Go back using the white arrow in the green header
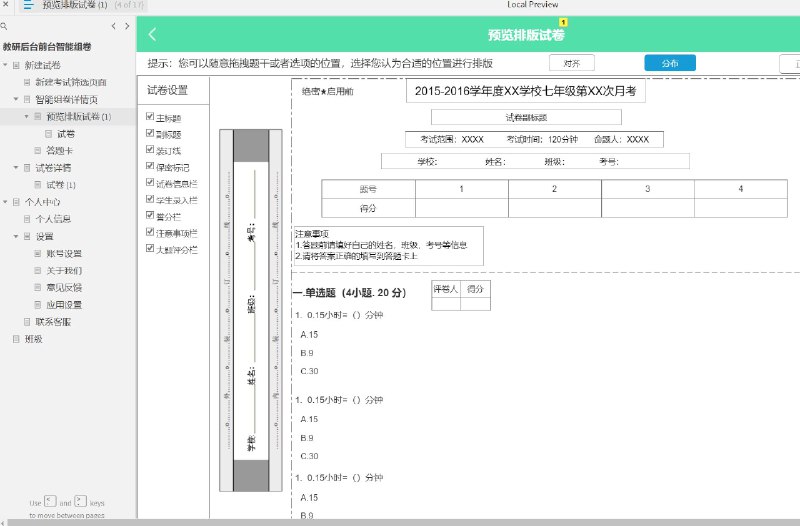Screen dimensions: 800x526 pyautogui.click(x=152, y=34)
